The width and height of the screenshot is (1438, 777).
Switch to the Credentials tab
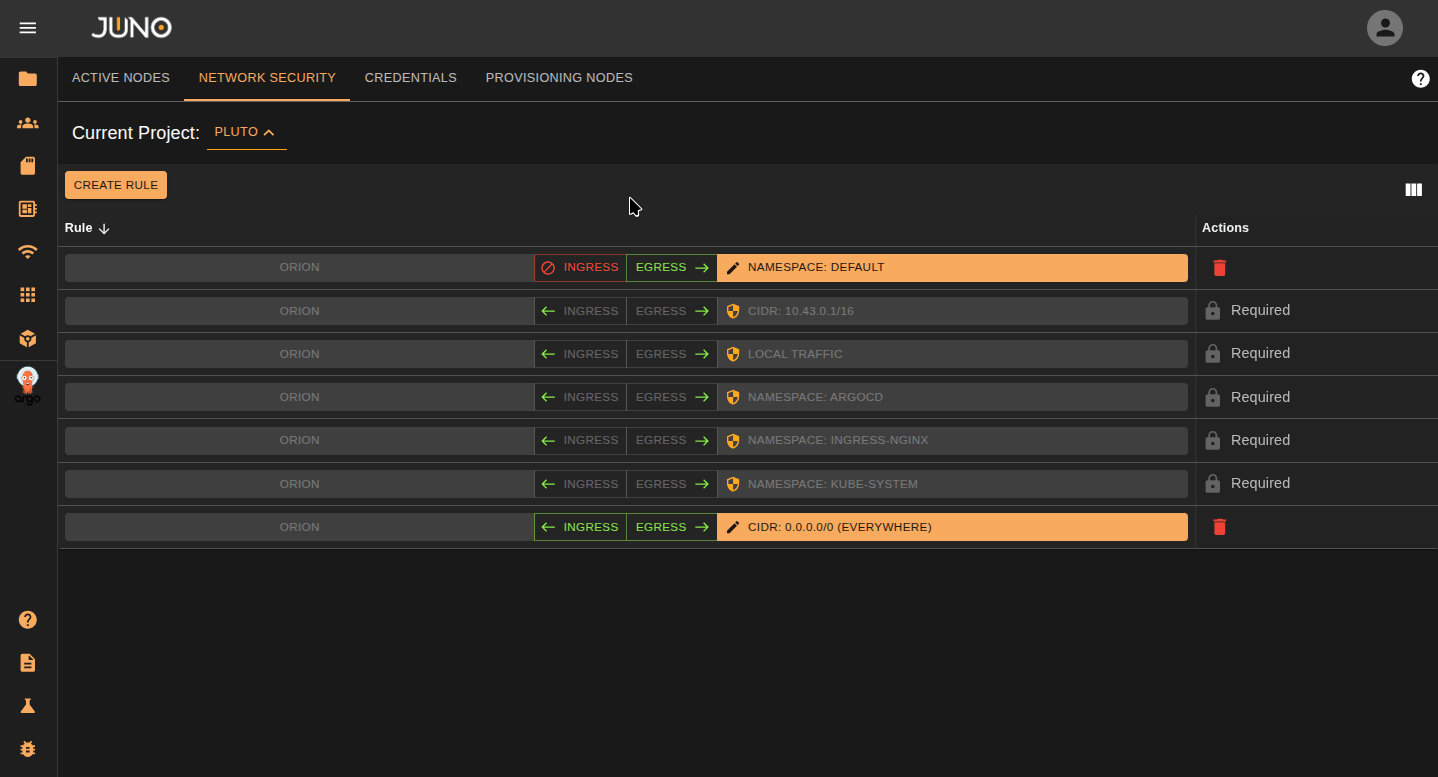tap(410, 78)
